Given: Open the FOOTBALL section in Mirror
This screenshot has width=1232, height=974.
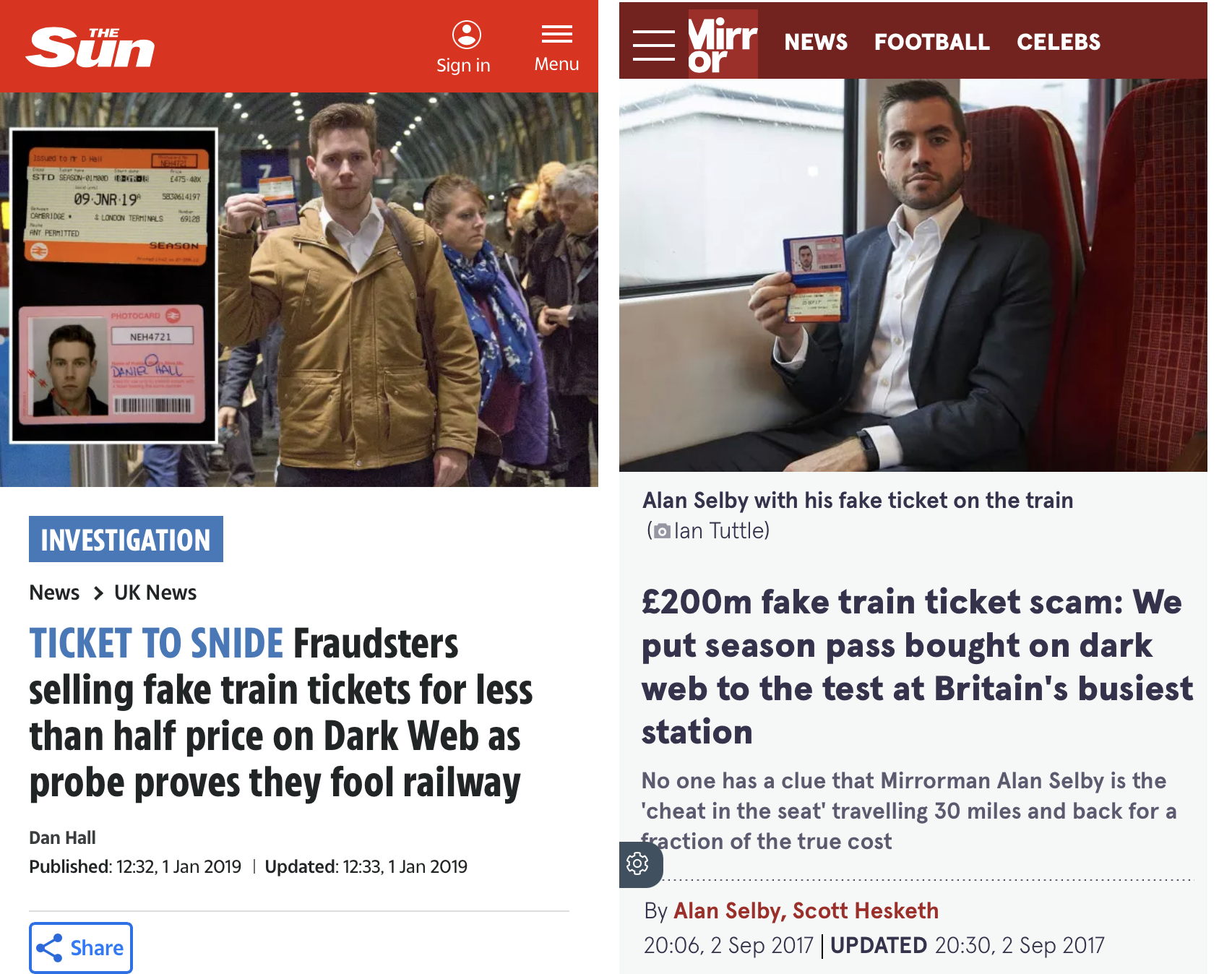Looking at the screenshot, I should [931, 42].
